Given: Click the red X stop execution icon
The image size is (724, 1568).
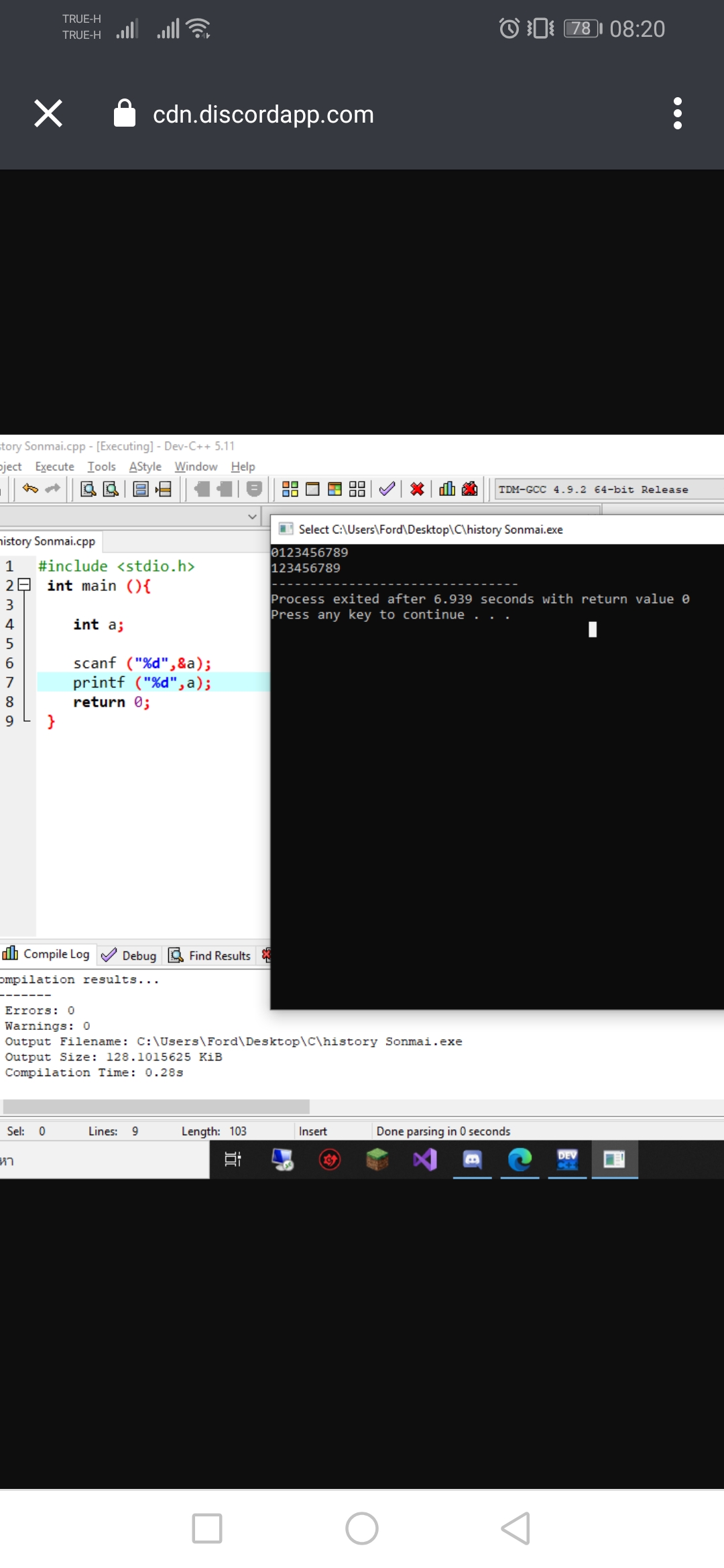Looking at the screenshot, I should click(417, 489).
